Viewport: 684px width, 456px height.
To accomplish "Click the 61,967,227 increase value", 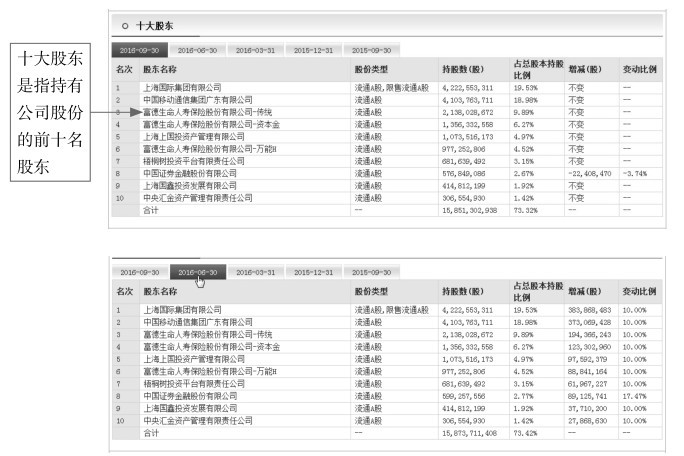I will (x=587, y=384).
